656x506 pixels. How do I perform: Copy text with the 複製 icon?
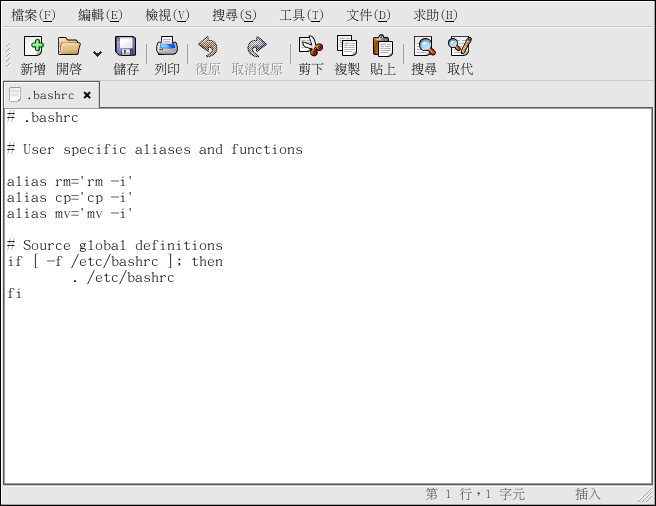(x=347, y=48)
